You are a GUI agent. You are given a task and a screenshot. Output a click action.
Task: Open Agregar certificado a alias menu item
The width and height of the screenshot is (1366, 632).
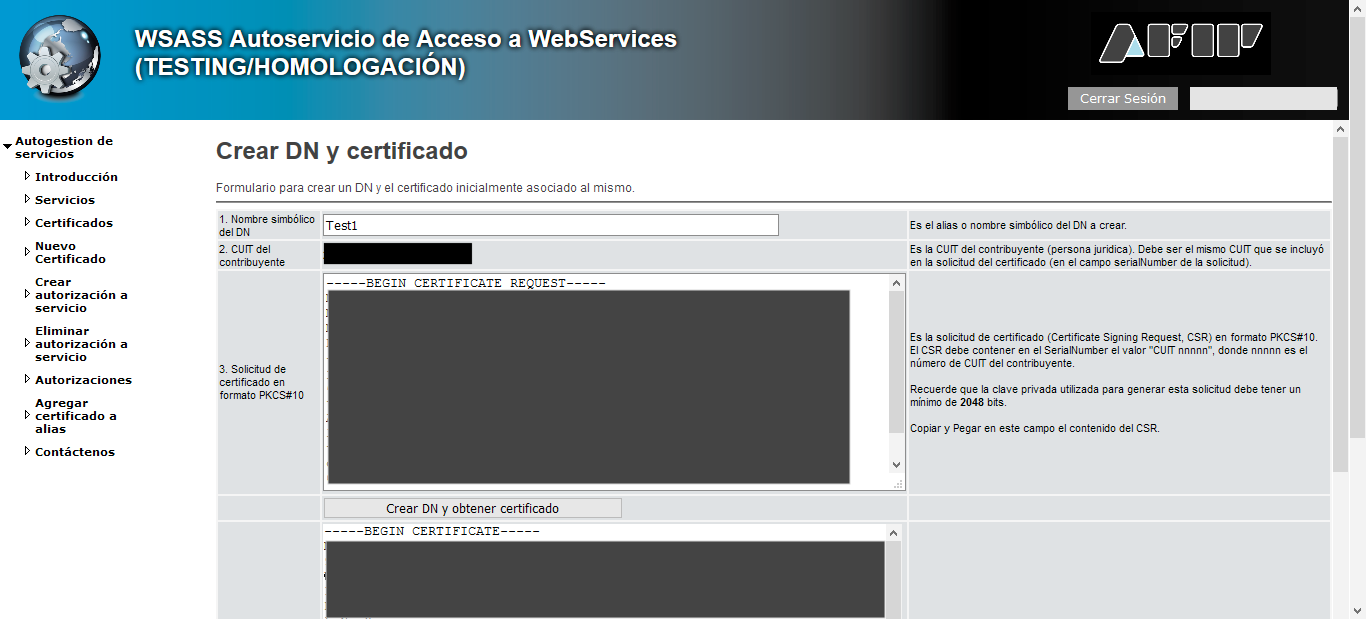point(76,416)
